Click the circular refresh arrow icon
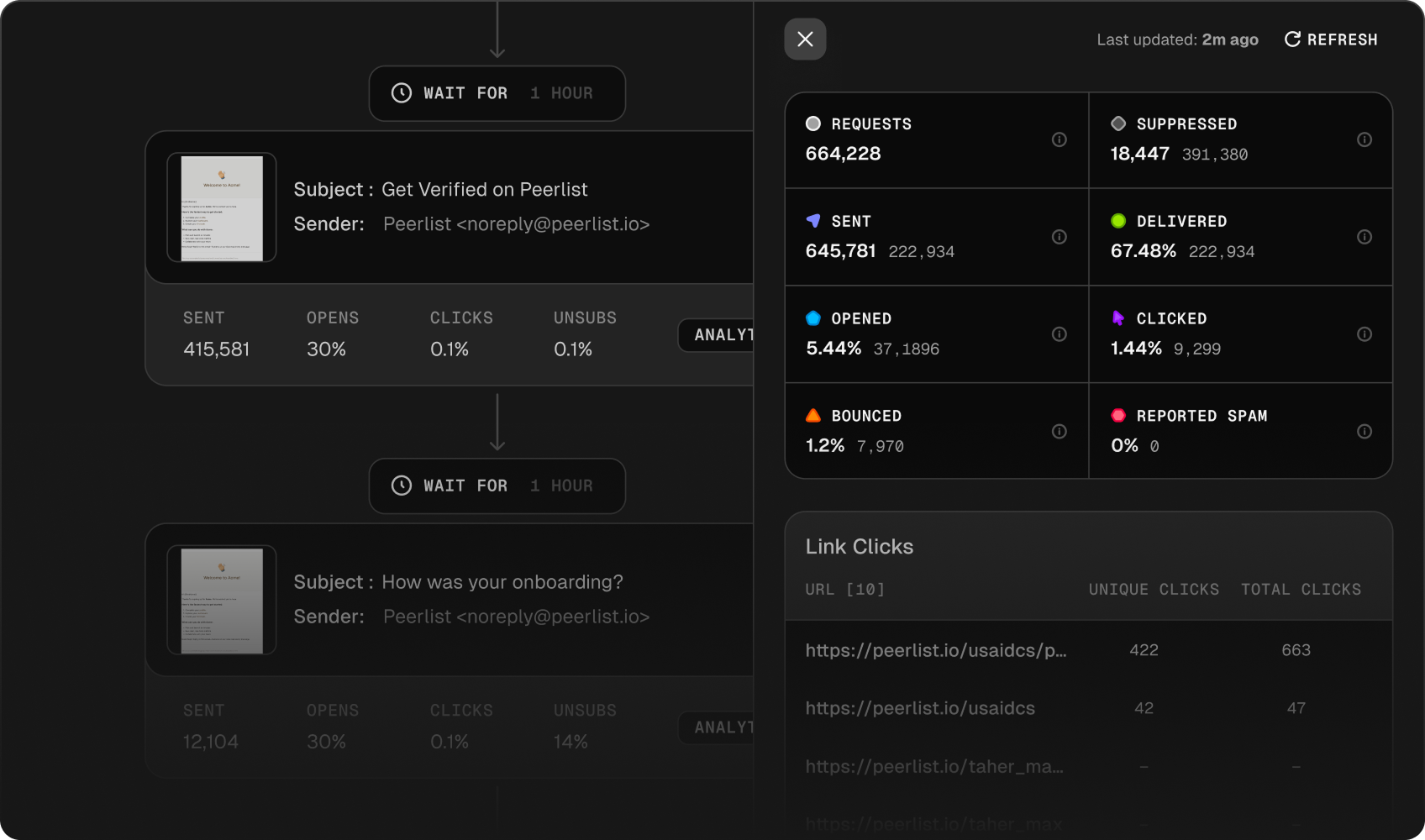The height and width of the screenshot is (840, 1425). point(1291,39)
